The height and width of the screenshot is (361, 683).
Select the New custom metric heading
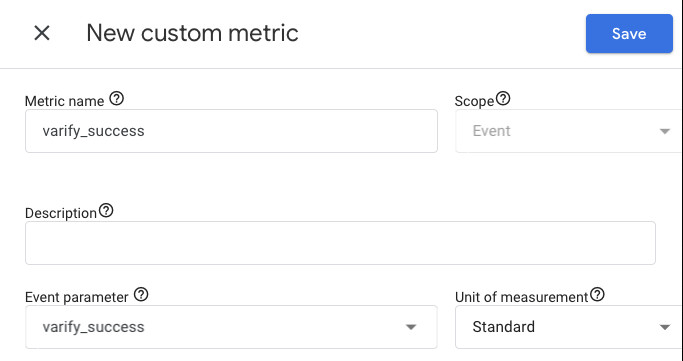(192, 33)
